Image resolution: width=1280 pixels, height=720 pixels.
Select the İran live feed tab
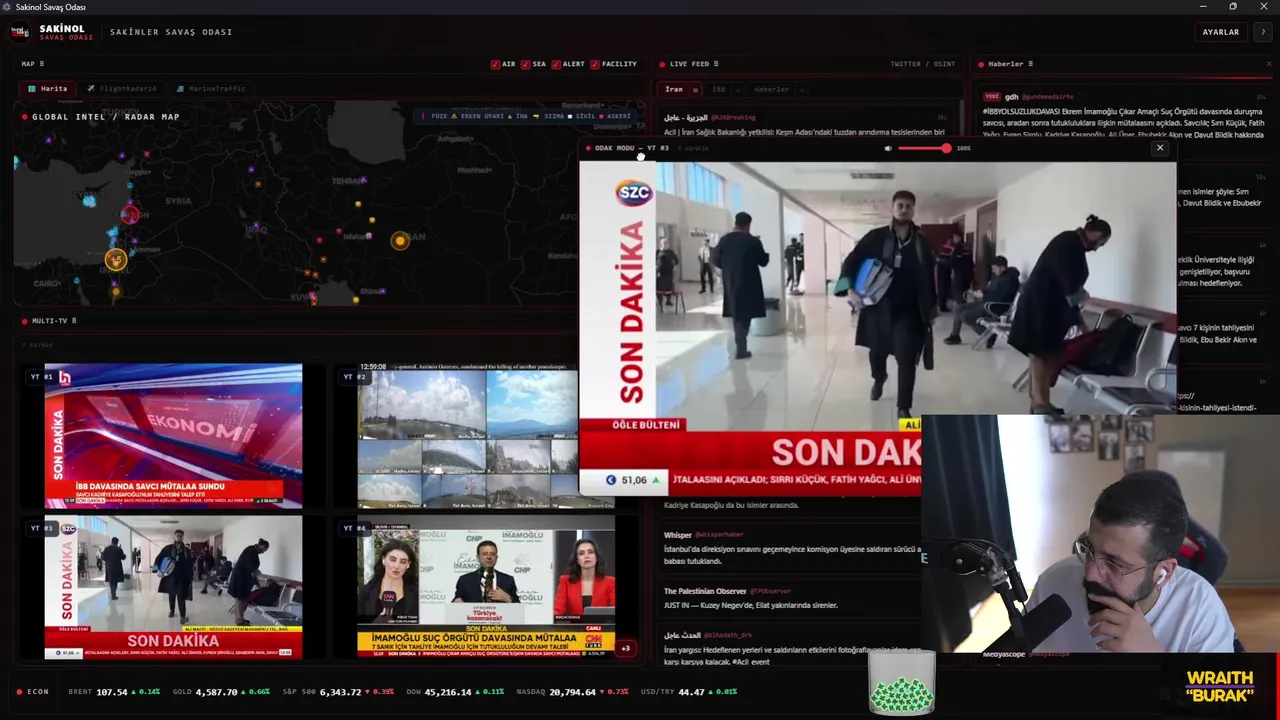coord(674,89)
